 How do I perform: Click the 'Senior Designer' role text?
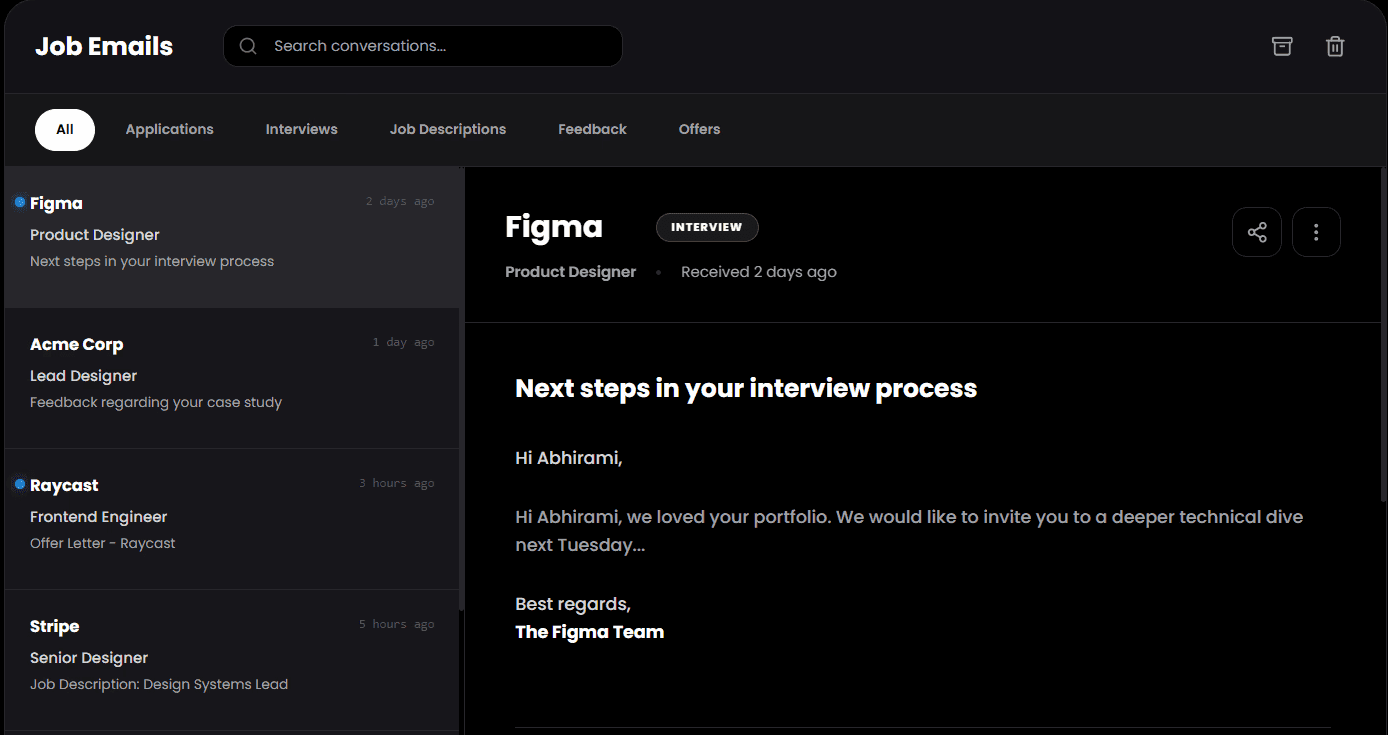point(89,658)
